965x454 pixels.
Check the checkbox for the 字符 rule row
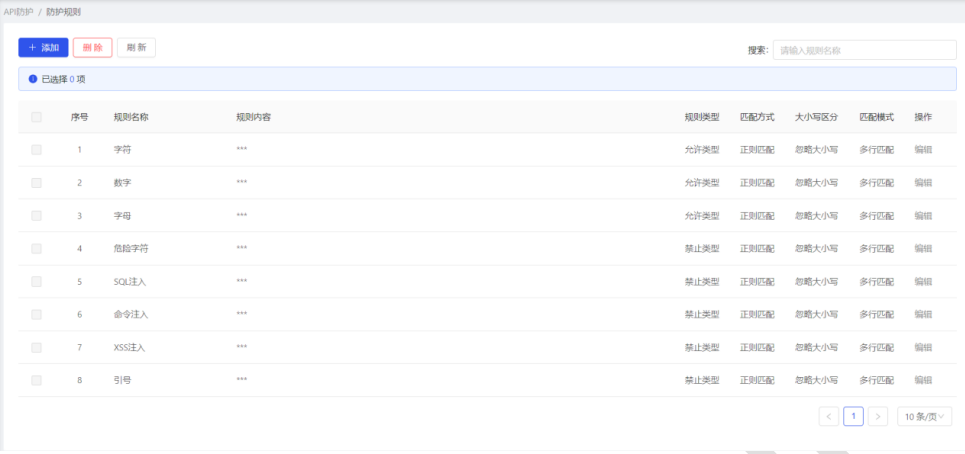click(x=37, y=150)
